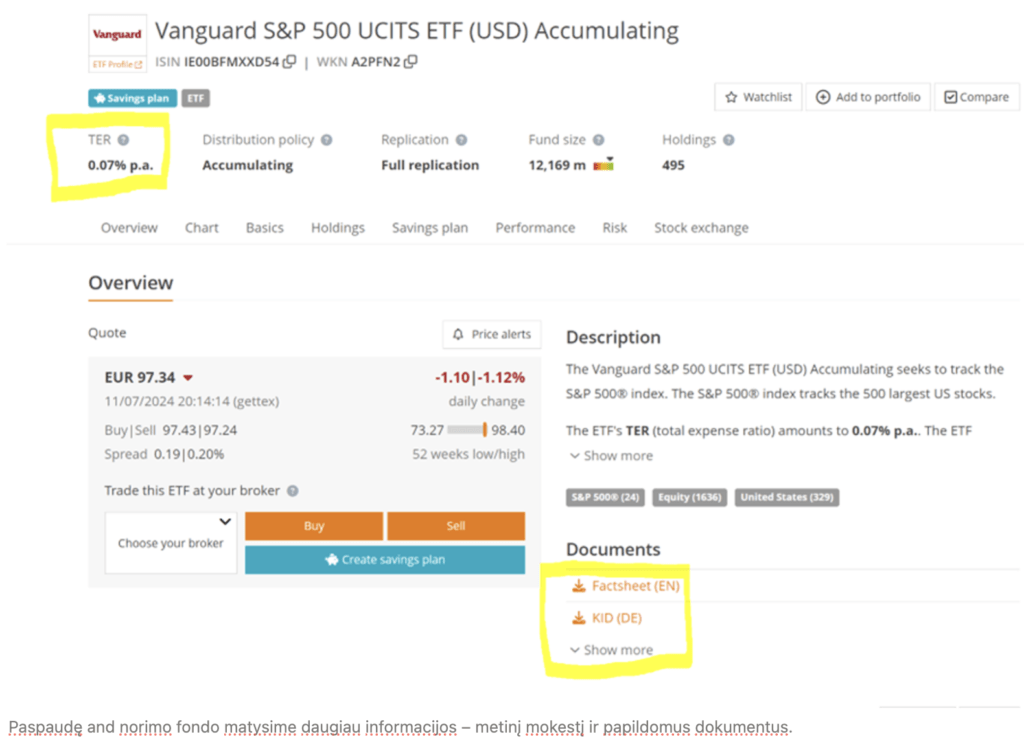Switch to the Holdings tab
The height and width of the screenshot is (741, 1024).
coord(338,228)
